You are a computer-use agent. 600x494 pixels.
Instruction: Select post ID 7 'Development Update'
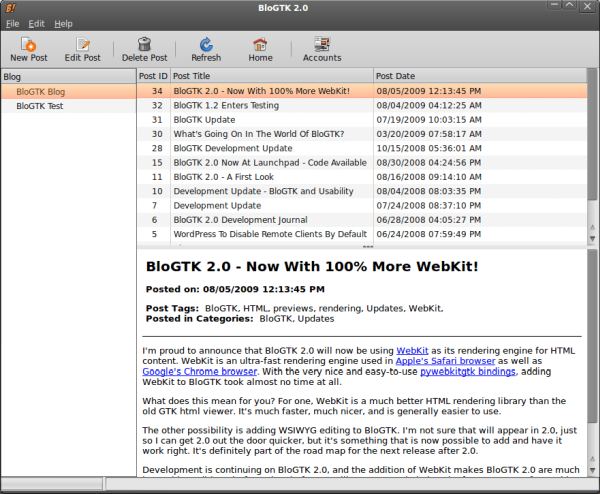click(362, 205)
